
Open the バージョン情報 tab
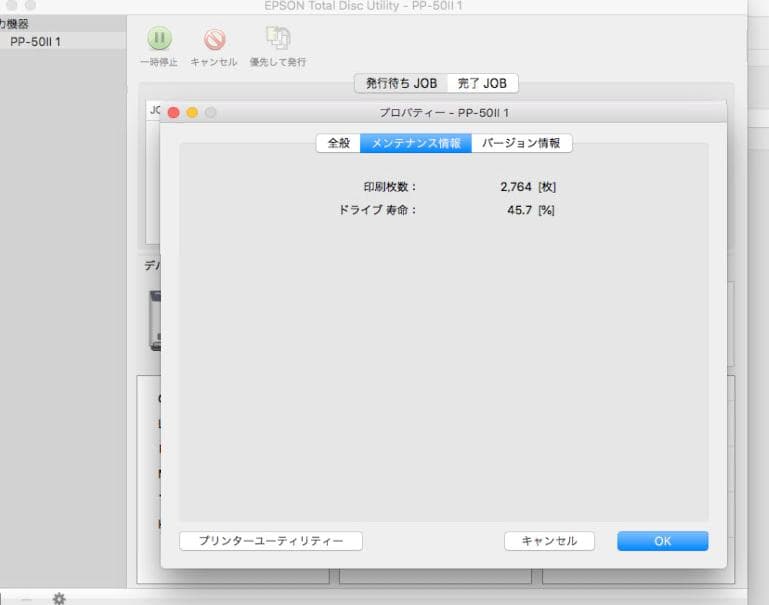coord(521,143)
